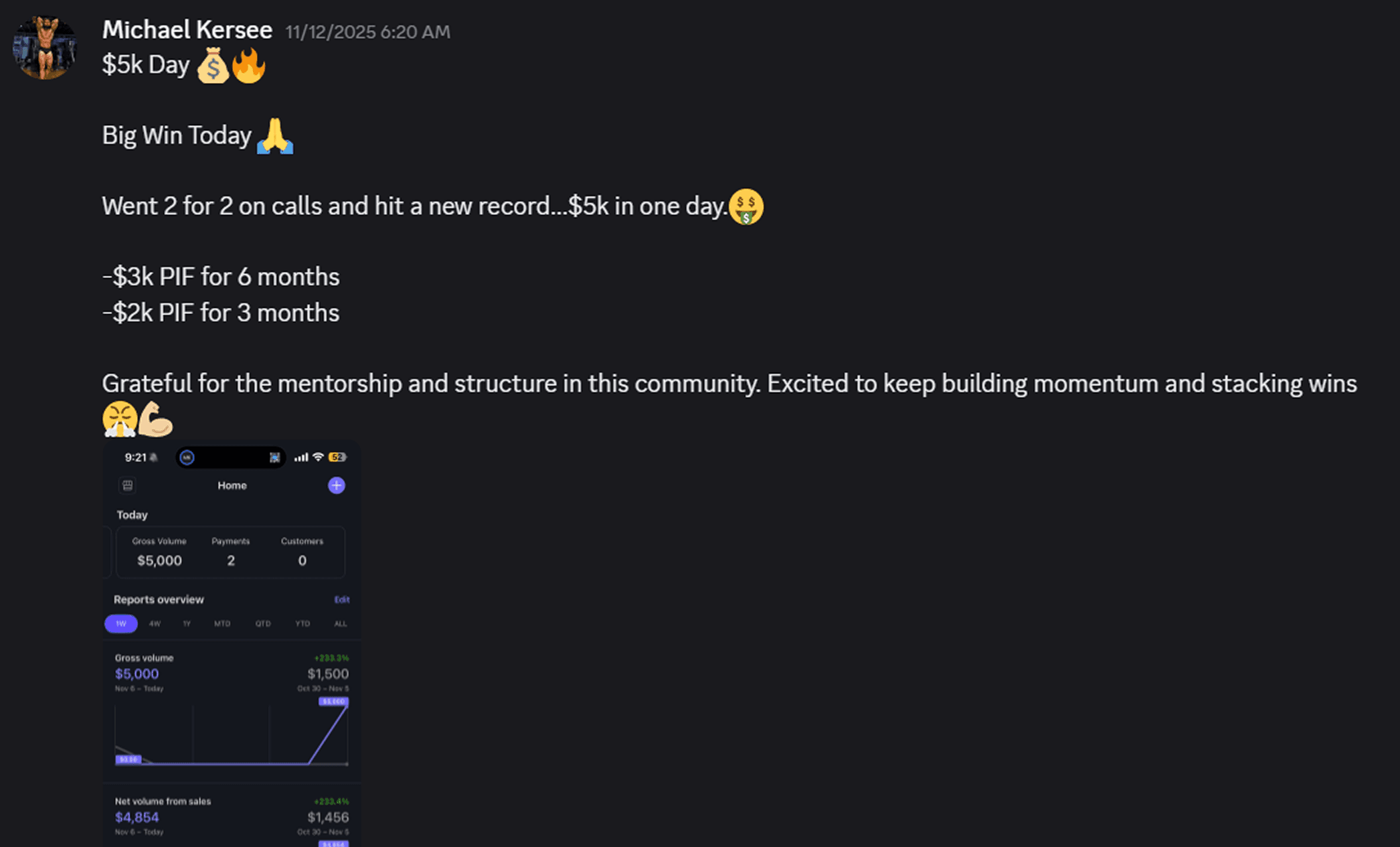Click the money-mouth face emoji
Screen dimensions: 1400x847
(x=746, y=206)
